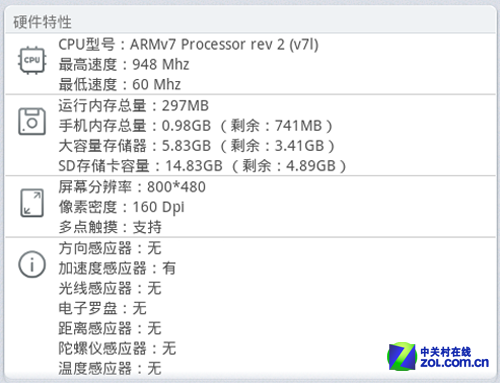Tap the CPU chip icon
The height and width of the screenshot is (383, 500).
click(x=32, y=60)
